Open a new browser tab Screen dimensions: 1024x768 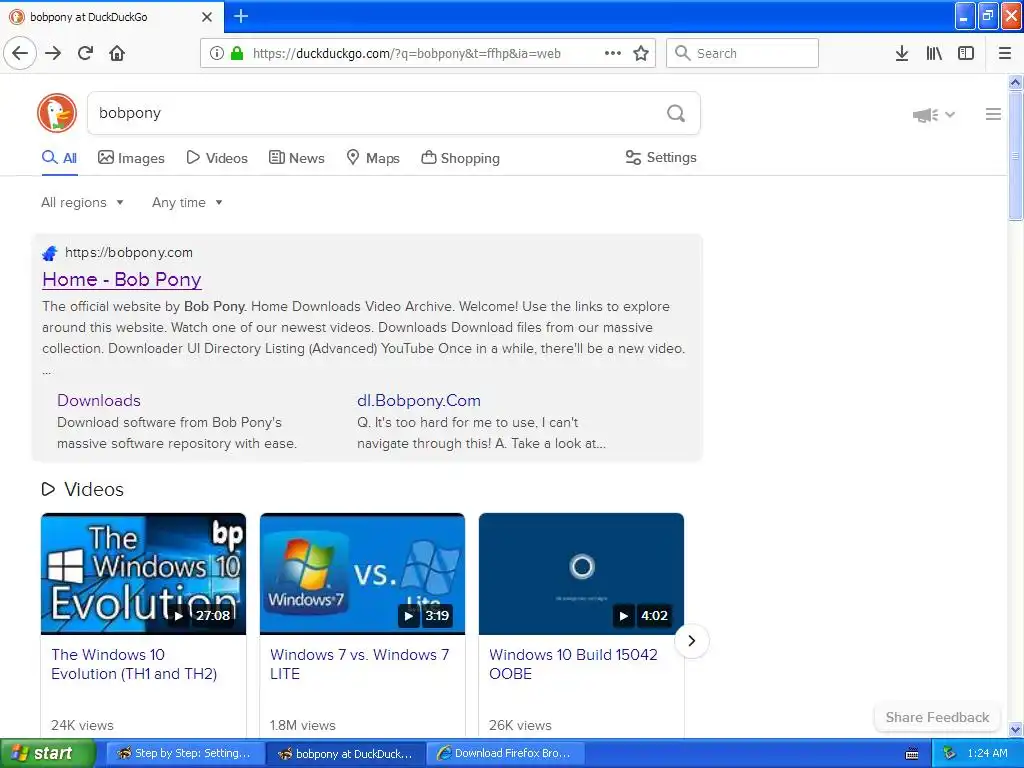pyautogui.click(x=240, y=16)
